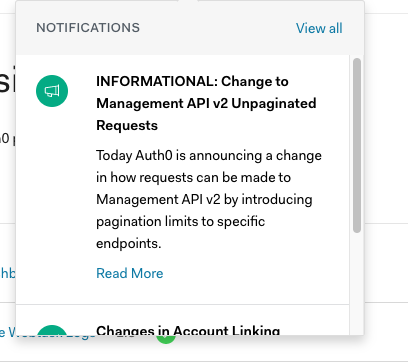Click the green status circle below the panel
408x362 pixels.
(166, 339)
